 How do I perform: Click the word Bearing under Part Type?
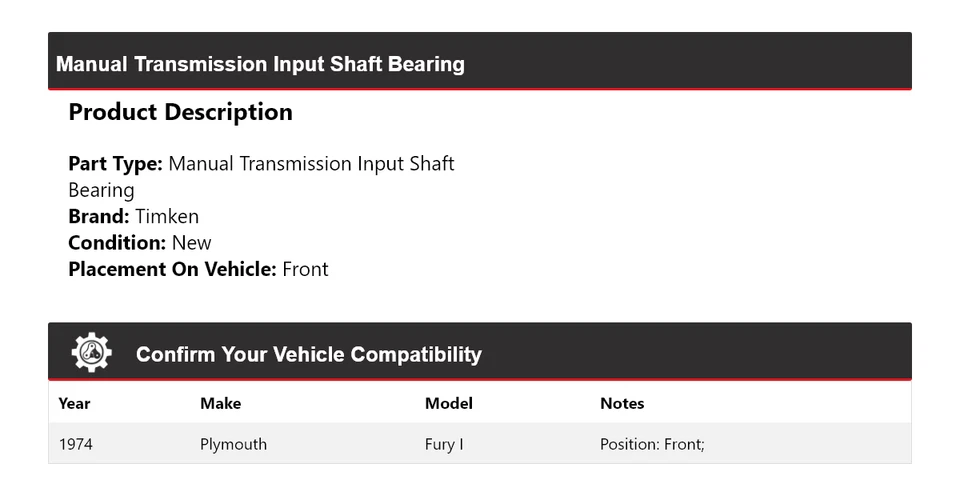coord(101,190)
